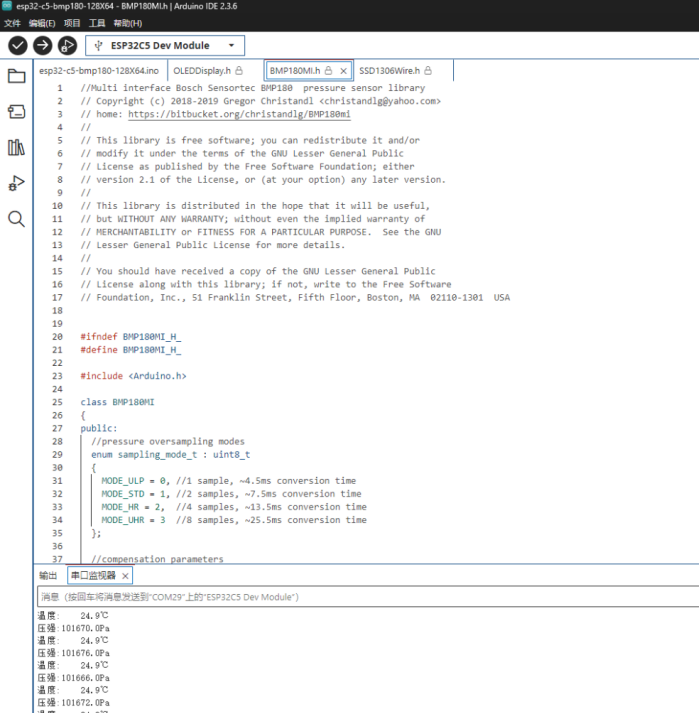Image resolution: width=699 pixels, height=713 pixels.
Task: Open the Boards Manager sidebar icon
Action: (16, 112)
